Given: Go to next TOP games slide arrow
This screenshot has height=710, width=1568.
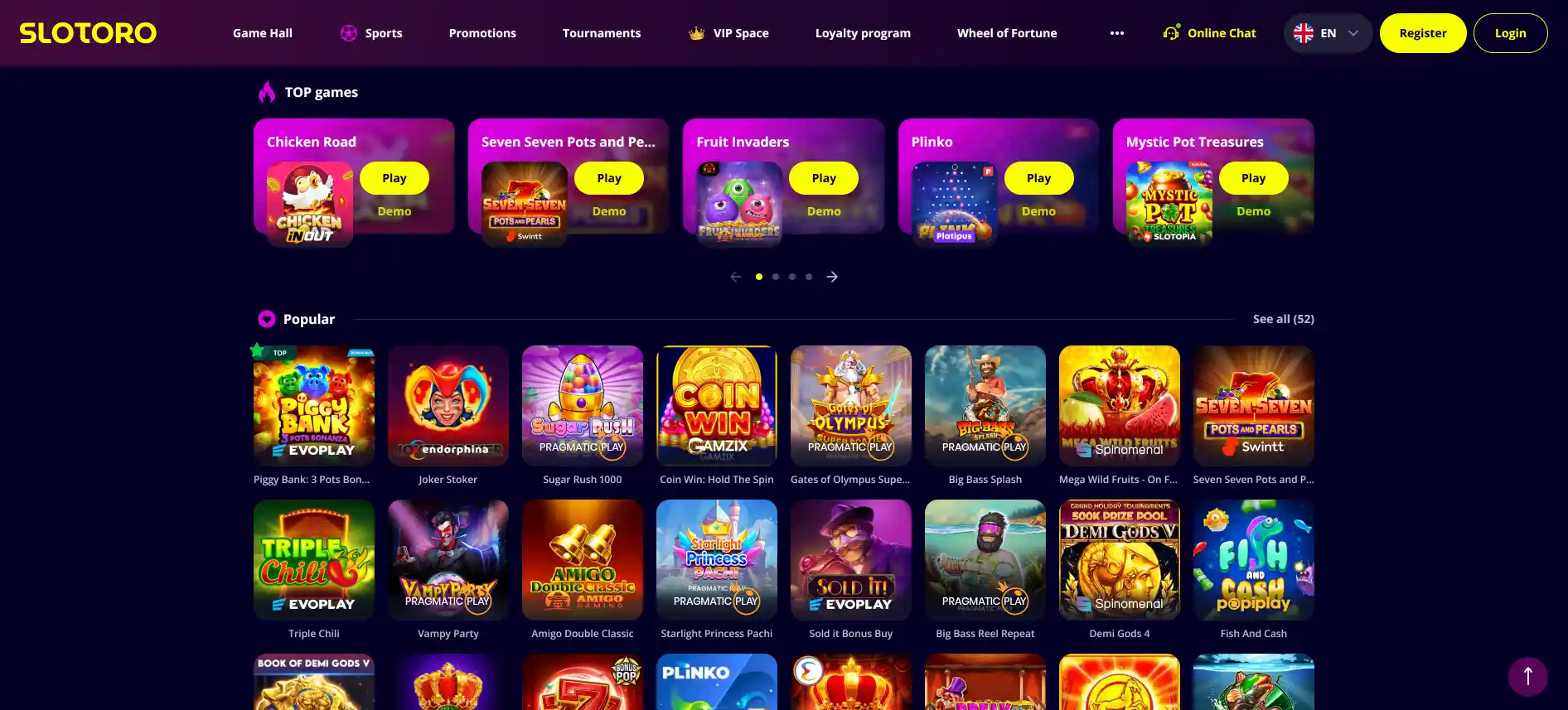Looking at the screenshot, I should [x=832, y=277].
